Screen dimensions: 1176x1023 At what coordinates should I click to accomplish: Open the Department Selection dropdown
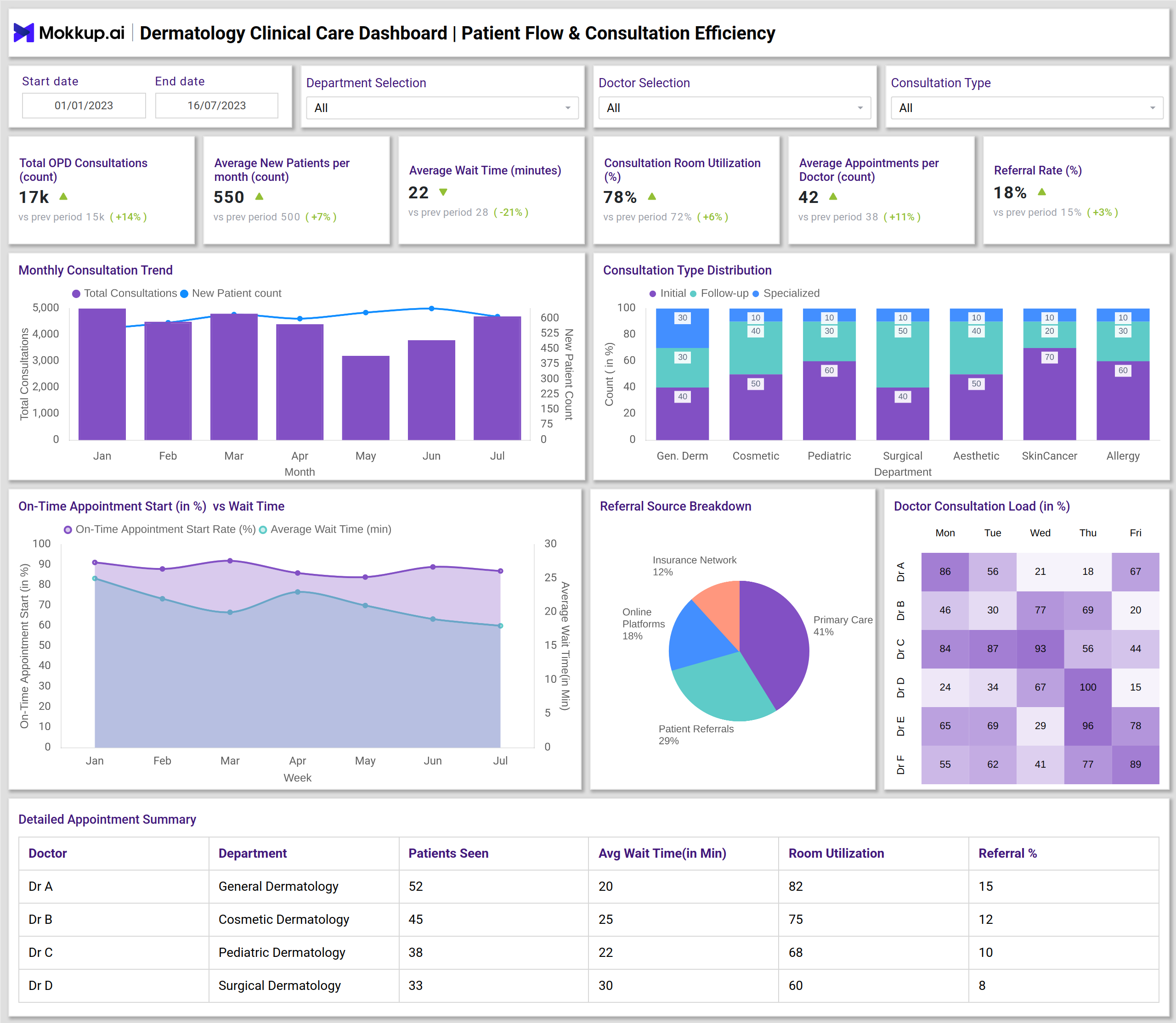point(442,108)
